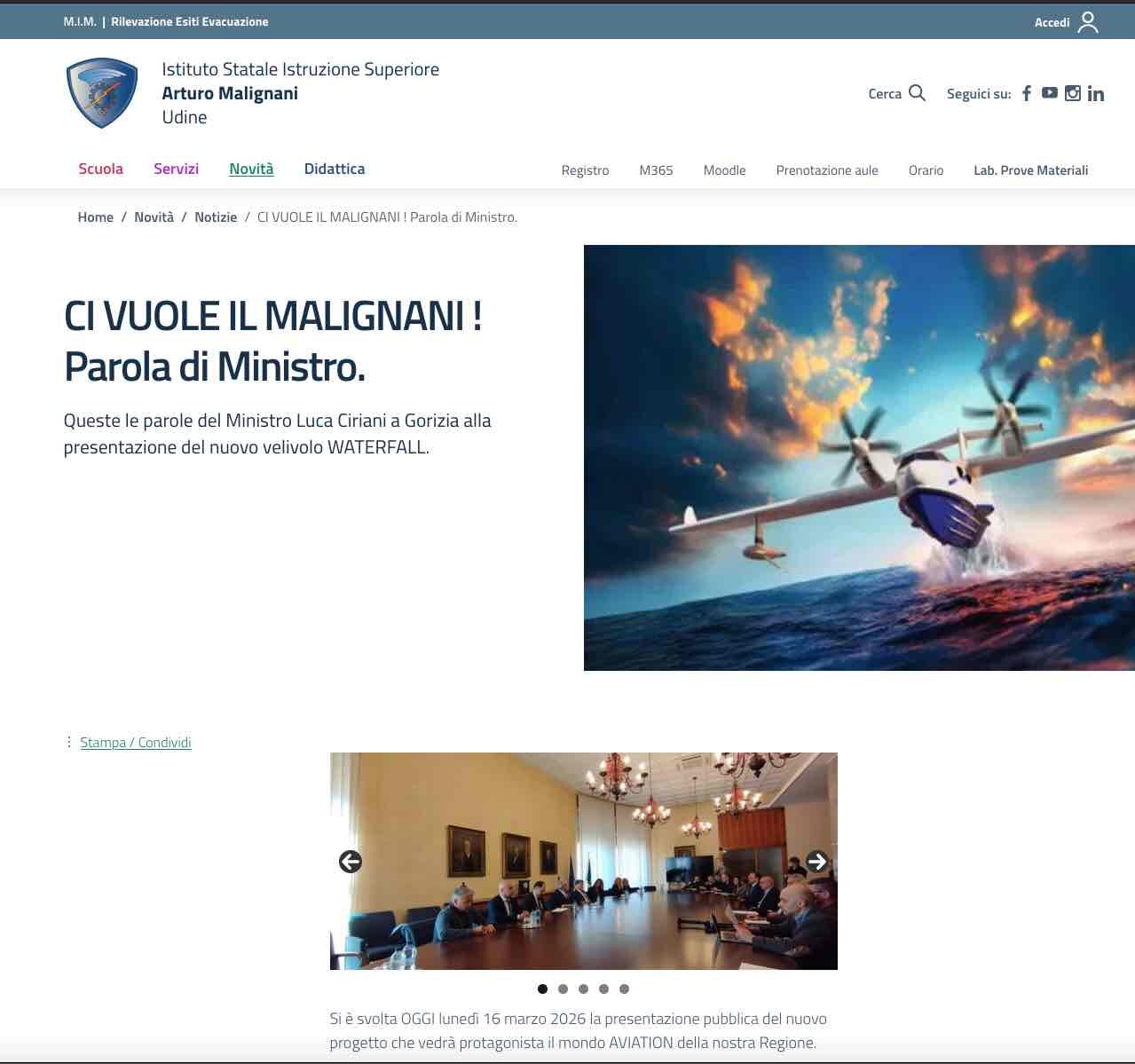The width and height of the screenshot is (1135, 1064).
Task: Open the school's Instagram profile icon
Action: (1072, 93)
